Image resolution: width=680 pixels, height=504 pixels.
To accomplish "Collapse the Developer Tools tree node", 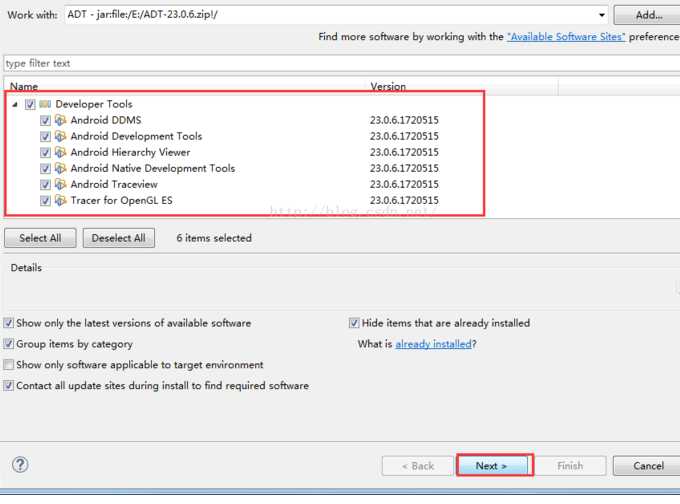I will (x=15, y=105).
